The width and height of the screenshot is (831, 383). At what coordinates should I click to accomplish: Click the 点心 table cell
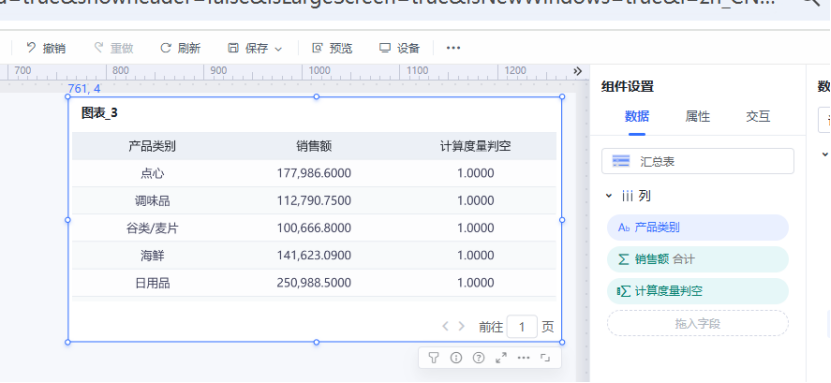click(x=152, y=173)
